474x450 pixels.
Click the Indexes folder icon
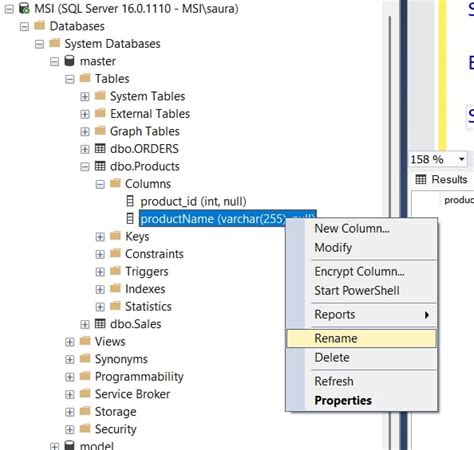(115, 288)
